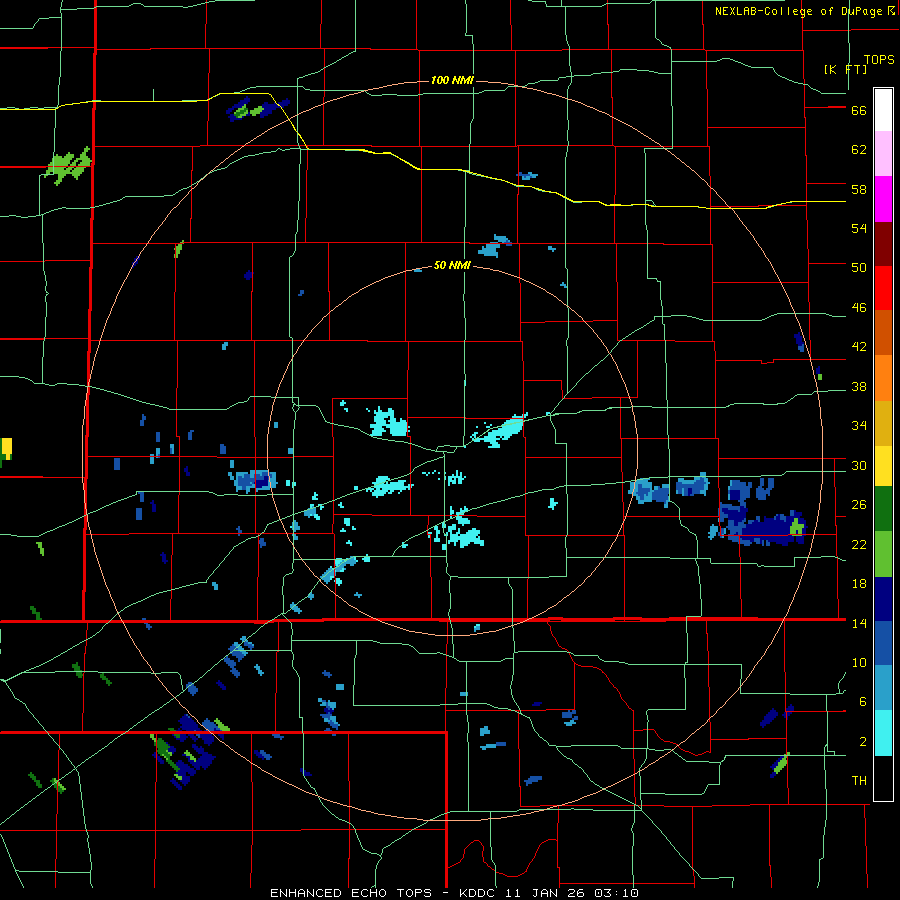Click the orange swatch between 42 and 38
900x900 pixels.
883,378
